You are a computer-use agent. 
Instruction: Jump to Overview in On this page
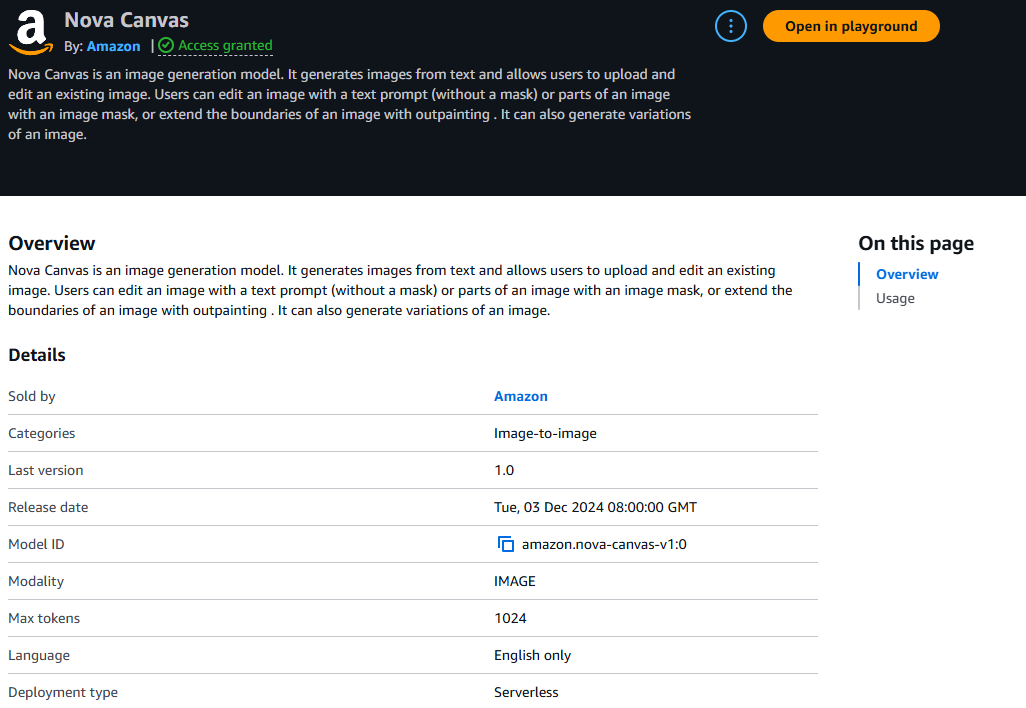click(x=907, y=274)
